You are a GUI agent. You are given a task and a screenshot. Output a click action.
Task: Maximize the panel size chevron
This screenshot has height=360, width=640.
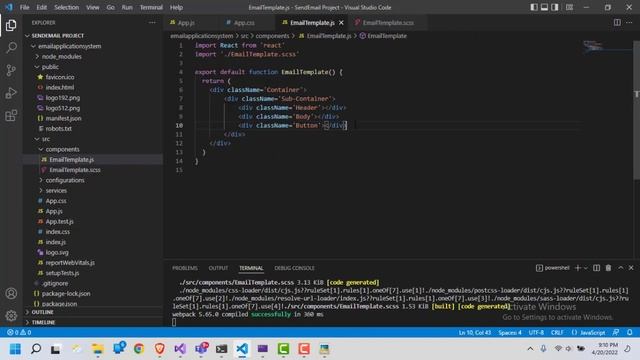620,268
